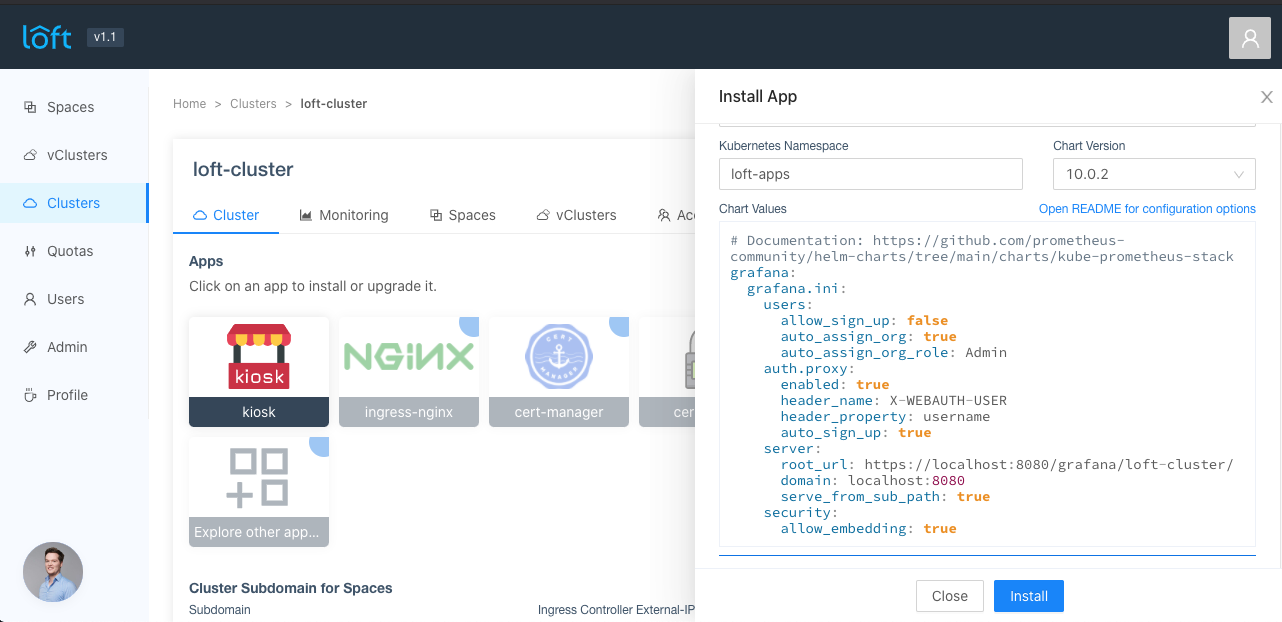Viewport: 1282px width, 622px height.
Task: Click the Install button
Action: tap(1028, 596)
